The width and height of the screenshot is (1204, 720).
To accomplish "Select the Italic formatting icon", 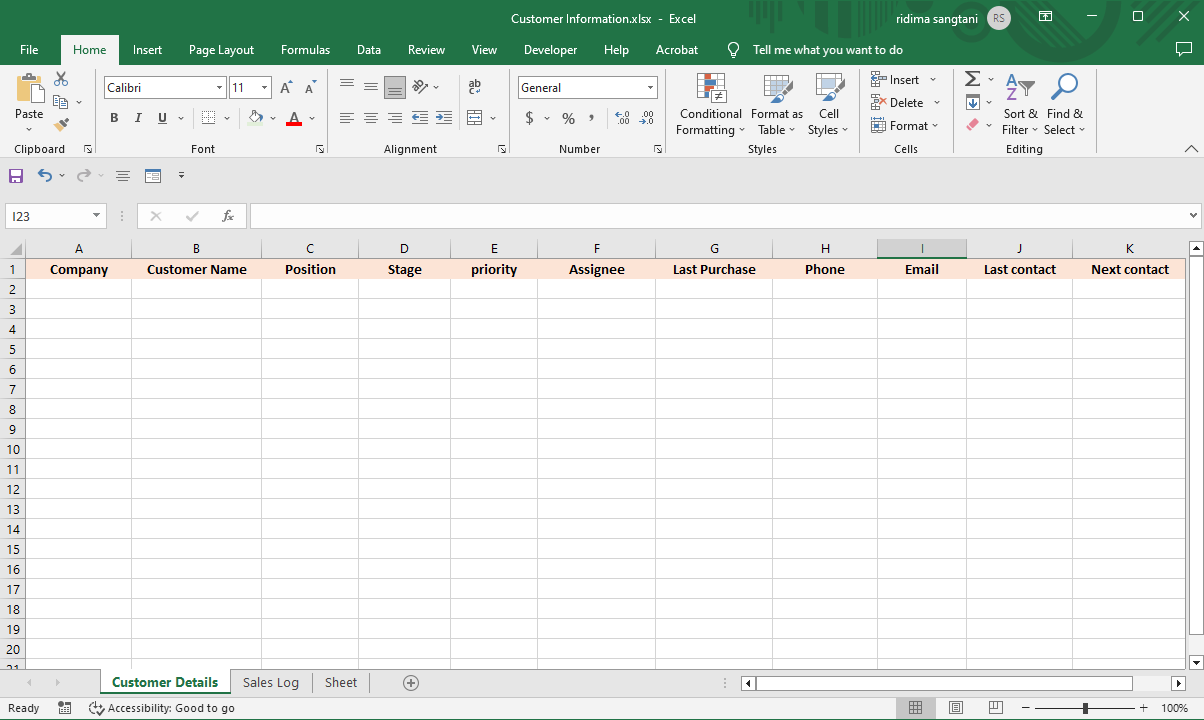I will tap(138, 118).
